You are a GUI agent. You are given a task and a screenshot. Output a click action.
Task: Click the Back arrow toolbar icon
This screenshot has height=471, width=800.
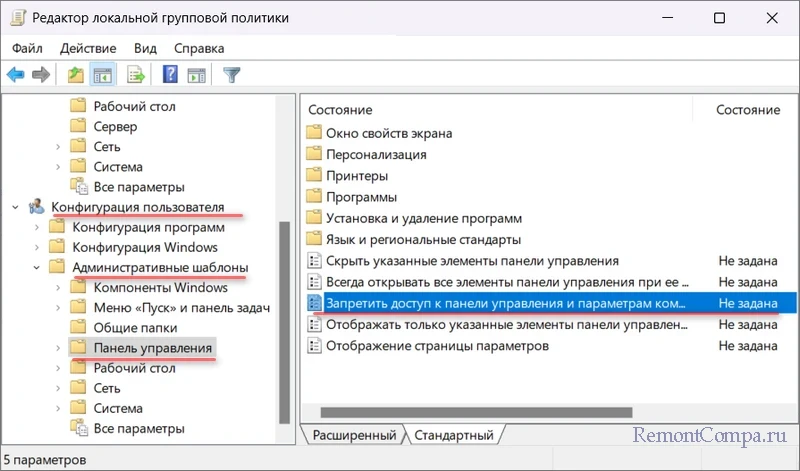pyautogui.click(x=15, y=75)
